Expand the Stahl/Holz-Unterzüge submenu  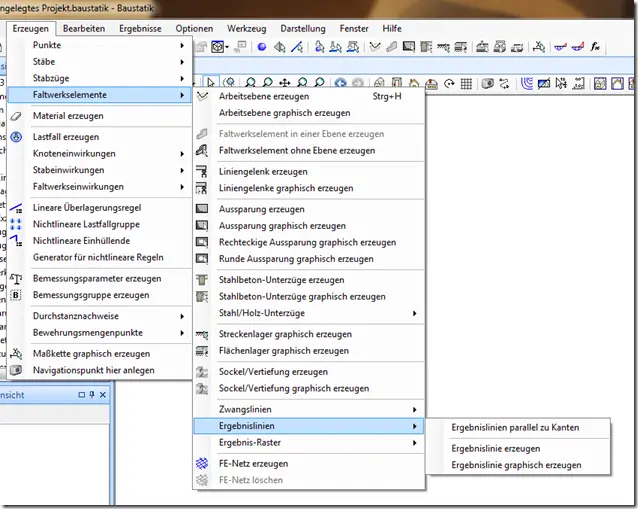pyautogui.click(x=309, y=313)
